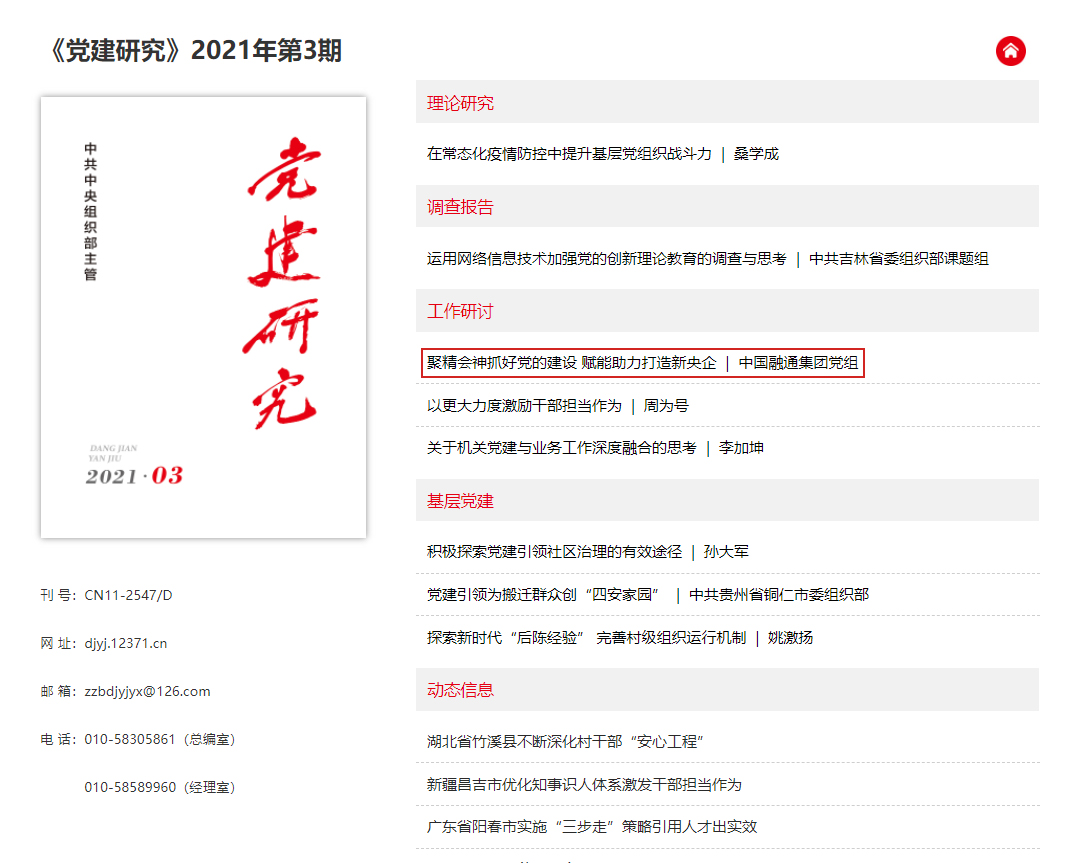The height and width of the screenshot is (863, 1088).
Task: Click the email address zzbdjyjyx@126.com
Action: pos(147,691)
